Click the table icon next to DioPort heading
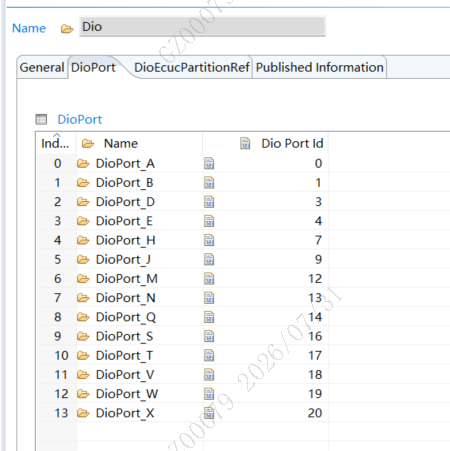The height and width of the screenshot is (451, 450). click(41, 119)
